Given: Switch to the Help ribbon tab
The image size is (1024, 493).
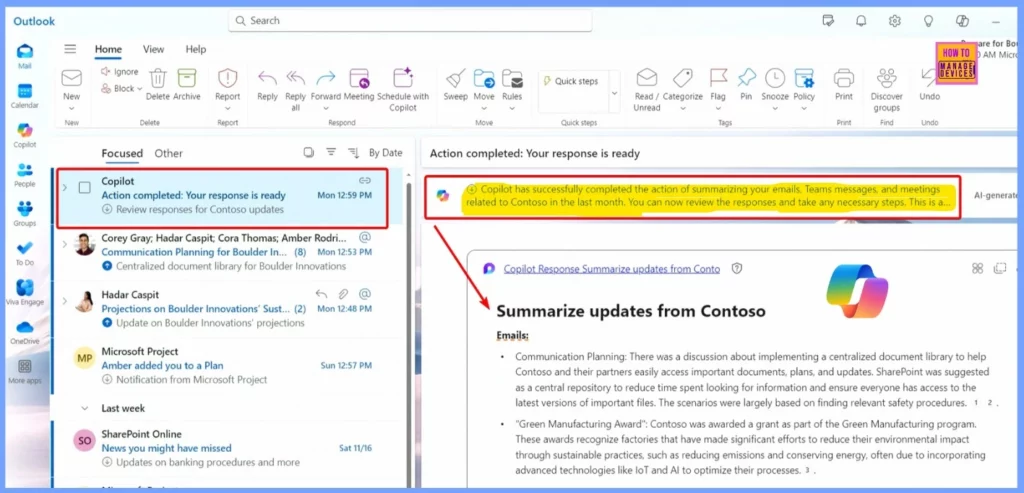Looking at the screenshot, I should [x=195, y=49].
